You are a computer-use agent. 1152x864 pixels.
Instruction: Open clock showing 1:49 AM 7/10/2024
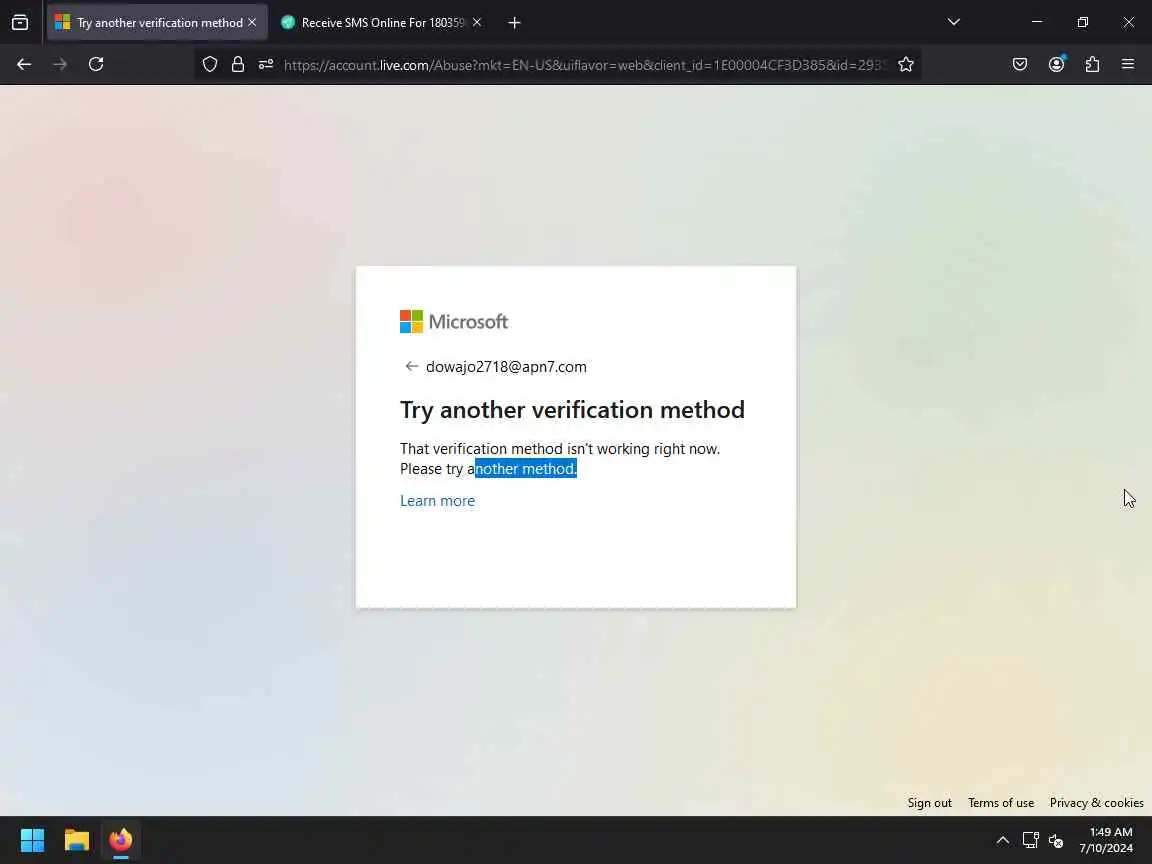pyautogui.click(x=1106, y=840)
